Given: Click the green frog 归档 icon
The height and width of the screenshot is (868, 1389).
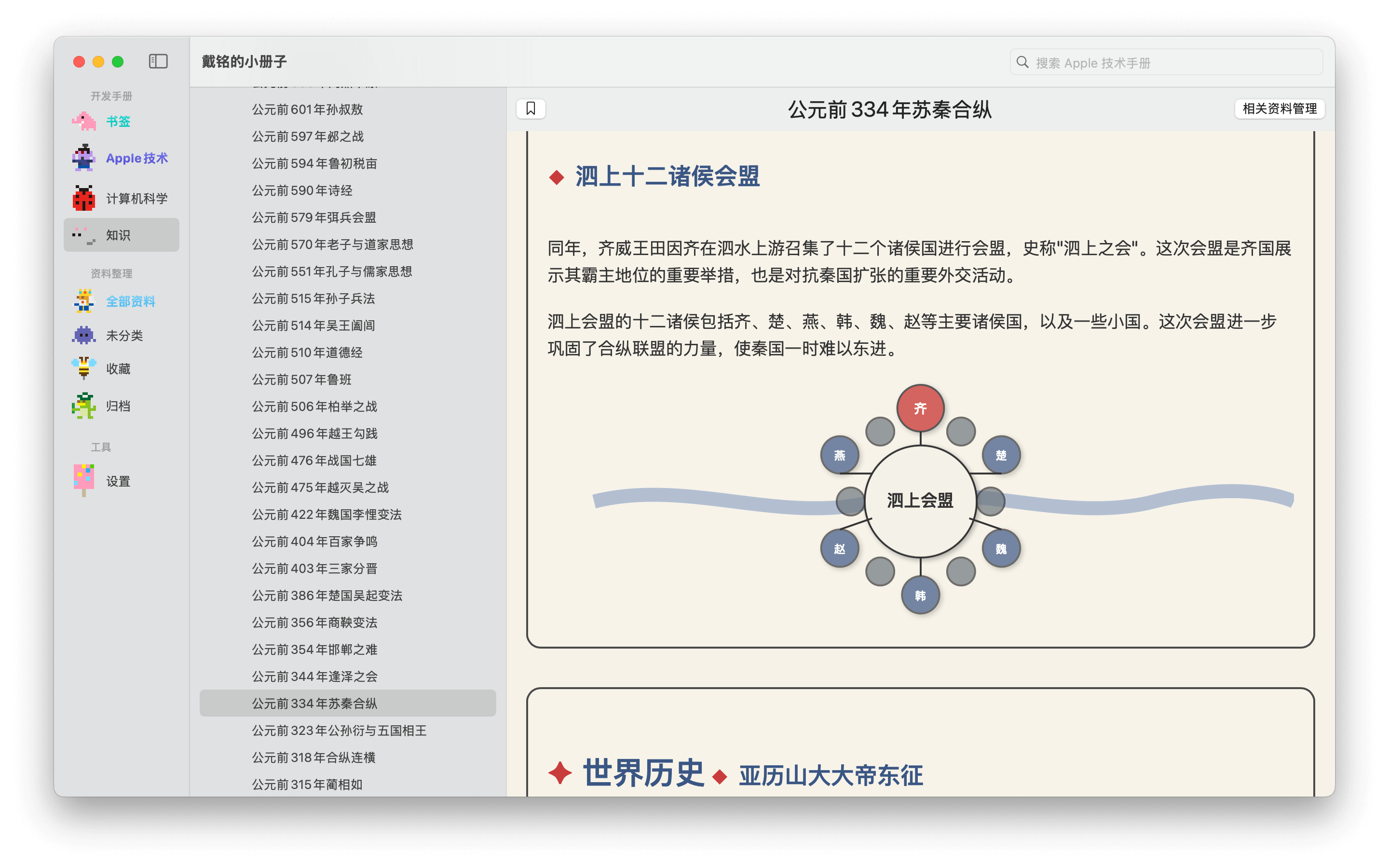Looking at the screenshot, I should pos(84,406).
